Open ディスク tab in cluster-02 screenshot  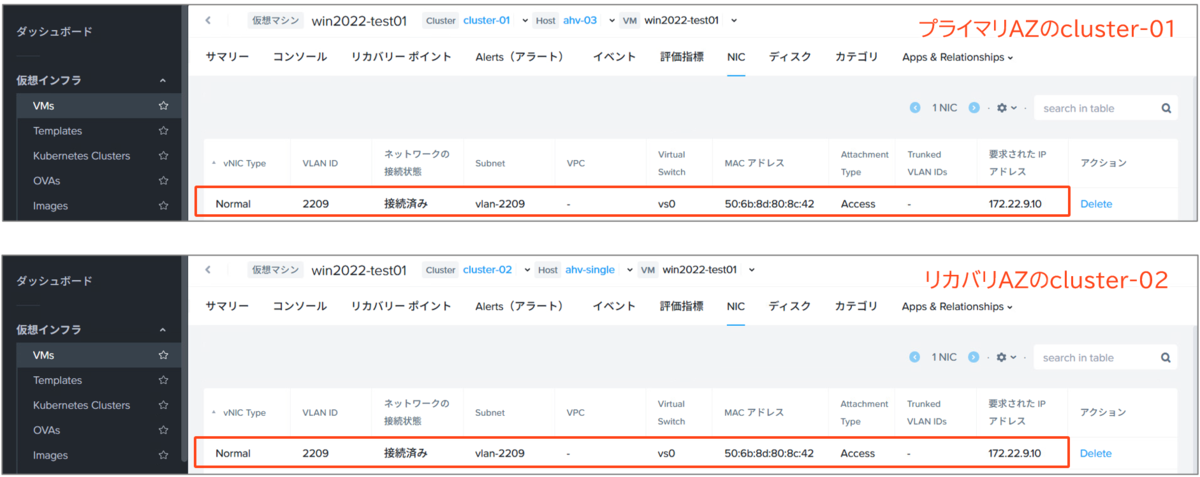(x=790, y=306)
